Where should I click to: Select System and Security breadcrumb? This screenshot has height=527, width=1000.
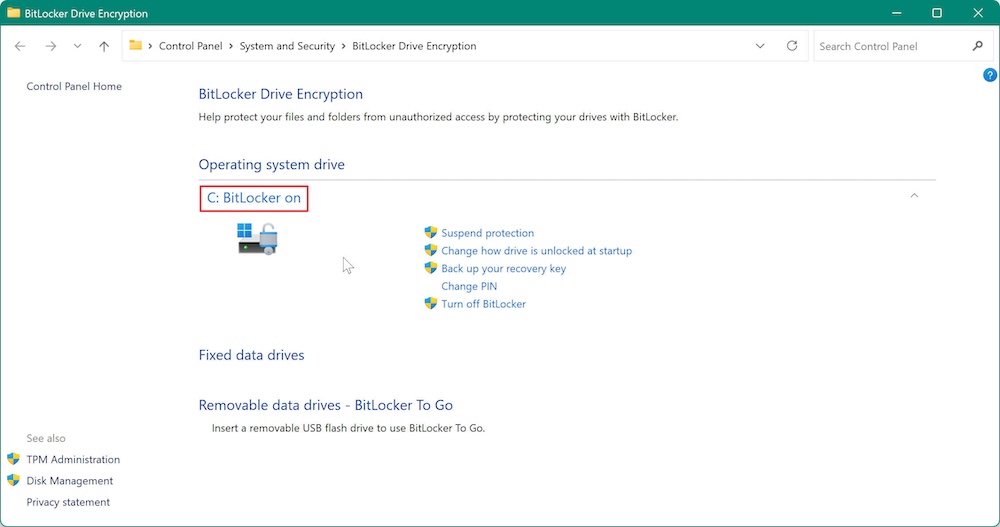tap(287, 46)
